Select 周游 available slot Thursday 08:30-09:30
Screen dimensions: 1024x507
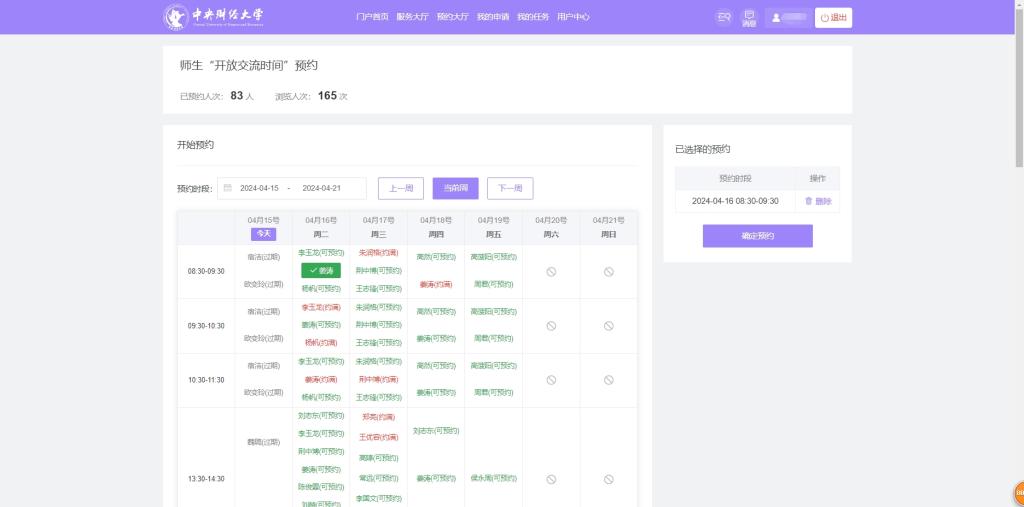pos(437,257)
